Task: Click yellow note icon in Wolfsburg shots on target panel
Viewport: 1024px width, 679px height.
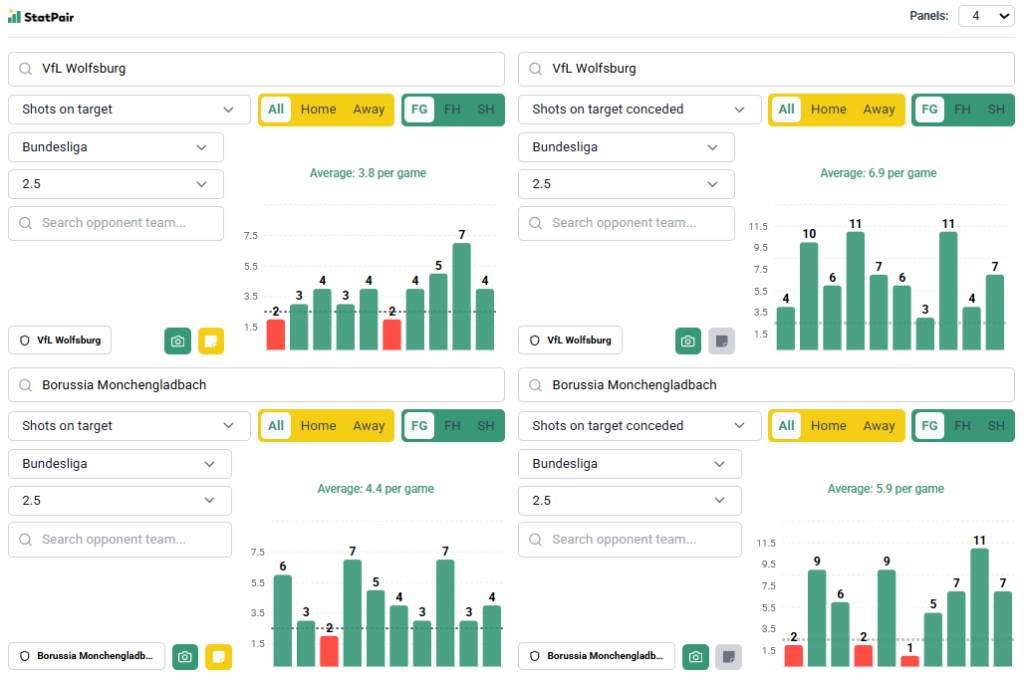Action: coord(211,341)
